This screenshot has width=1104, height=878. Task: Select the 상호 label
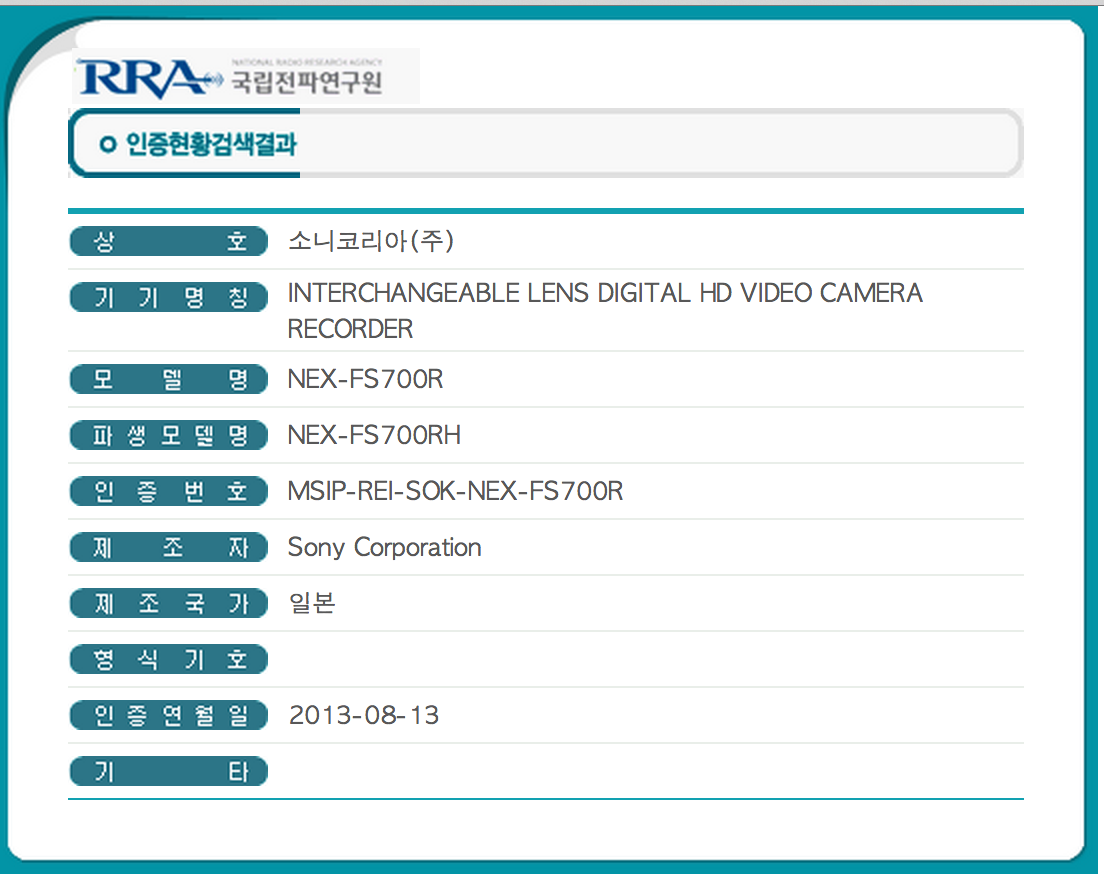pos(169,242)
